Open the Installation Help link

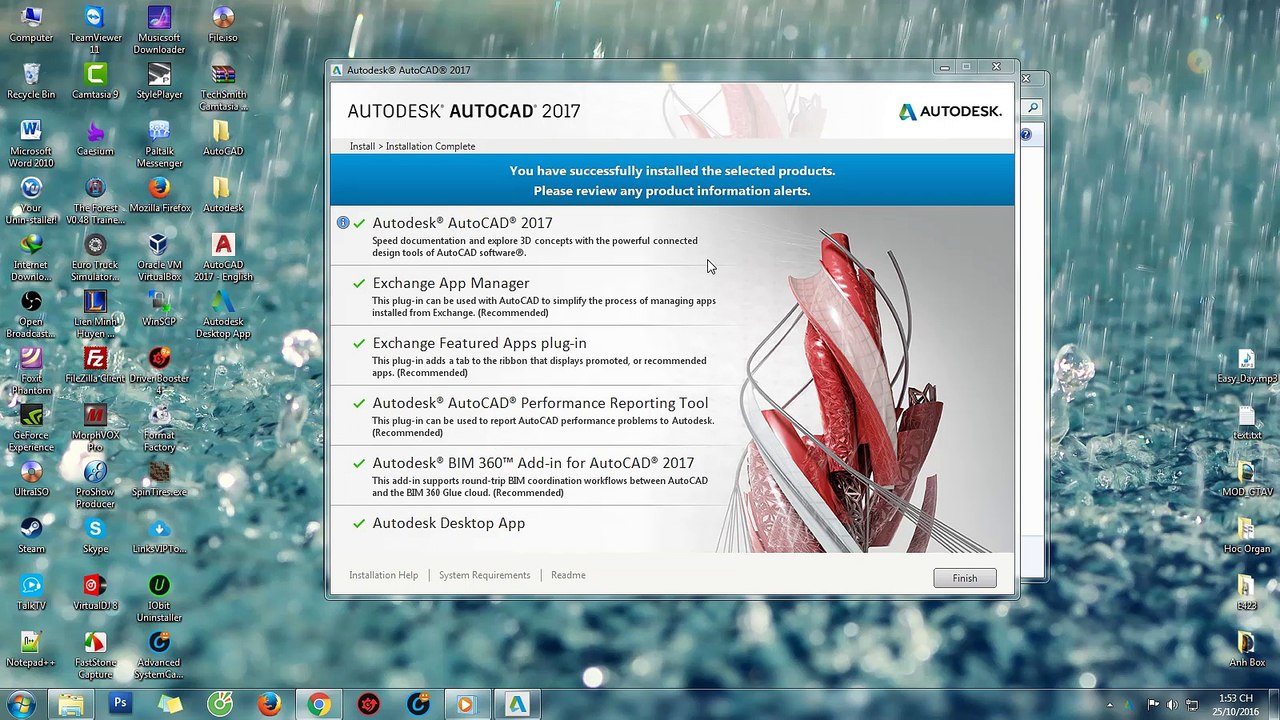click(x=383, y=575)
